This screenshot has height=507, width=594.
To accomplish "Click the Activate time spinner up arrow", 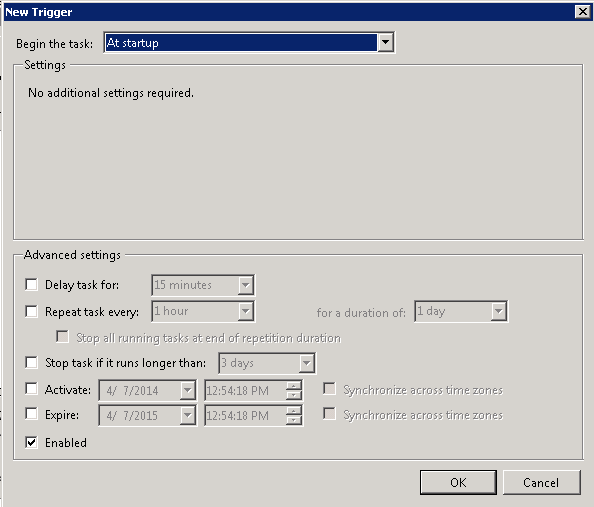I will point(294,386).
